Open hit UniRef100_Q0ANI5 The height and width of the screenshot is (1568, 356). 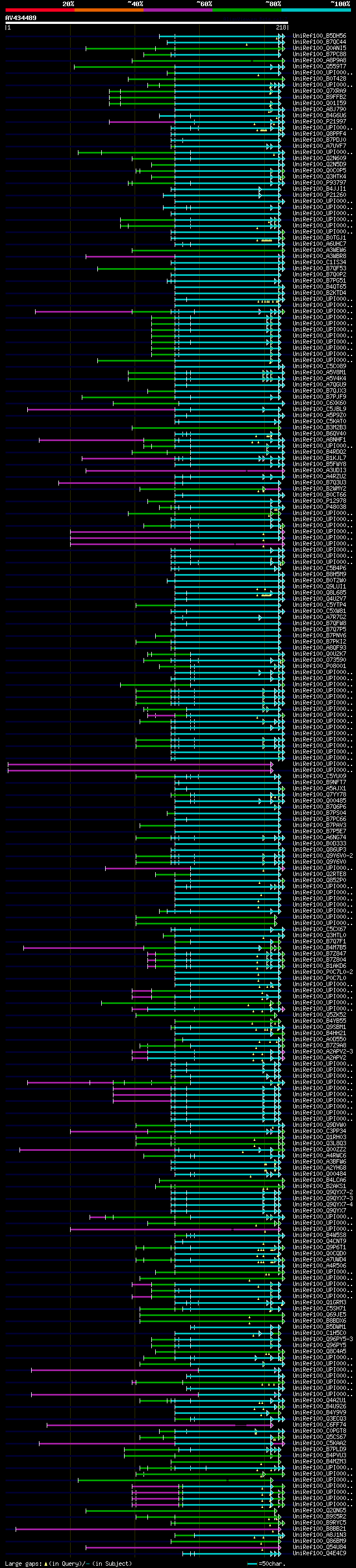(x=319, y=48)
